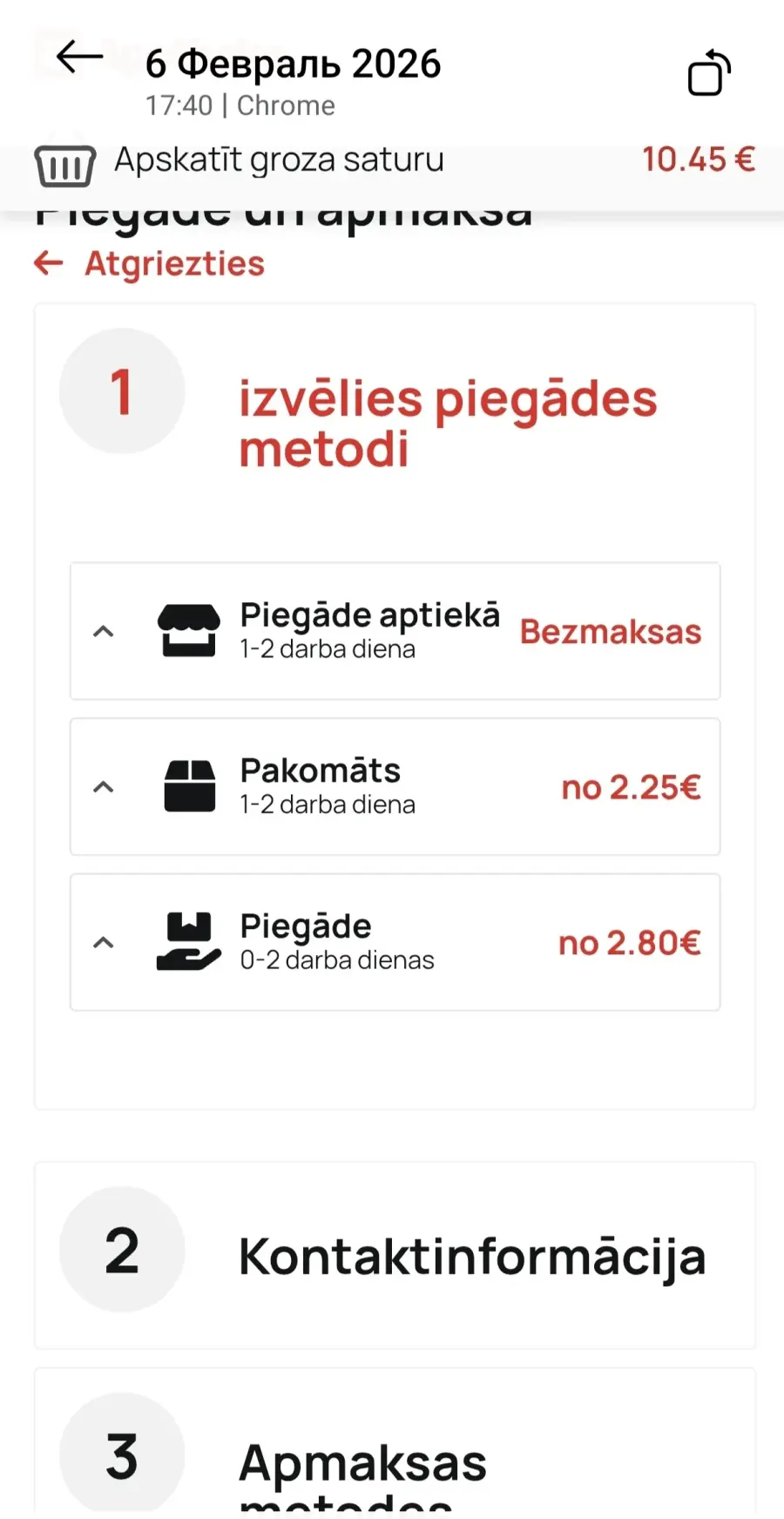This screenshot has width=784, height=1519.
Task: Open the shopping basket icon
Action: [64, 164]
